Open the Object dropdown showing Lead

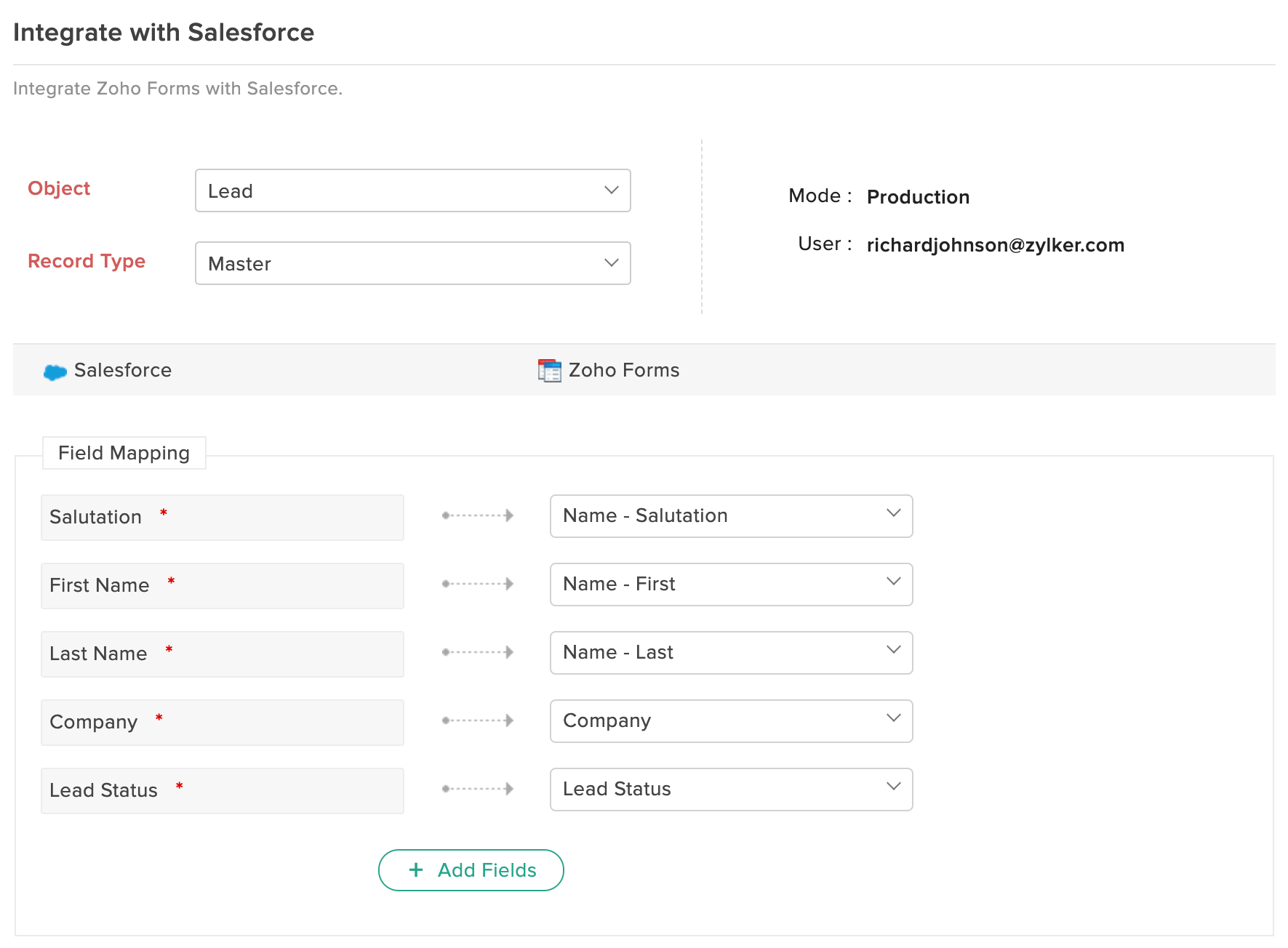[x=412, y=190]
